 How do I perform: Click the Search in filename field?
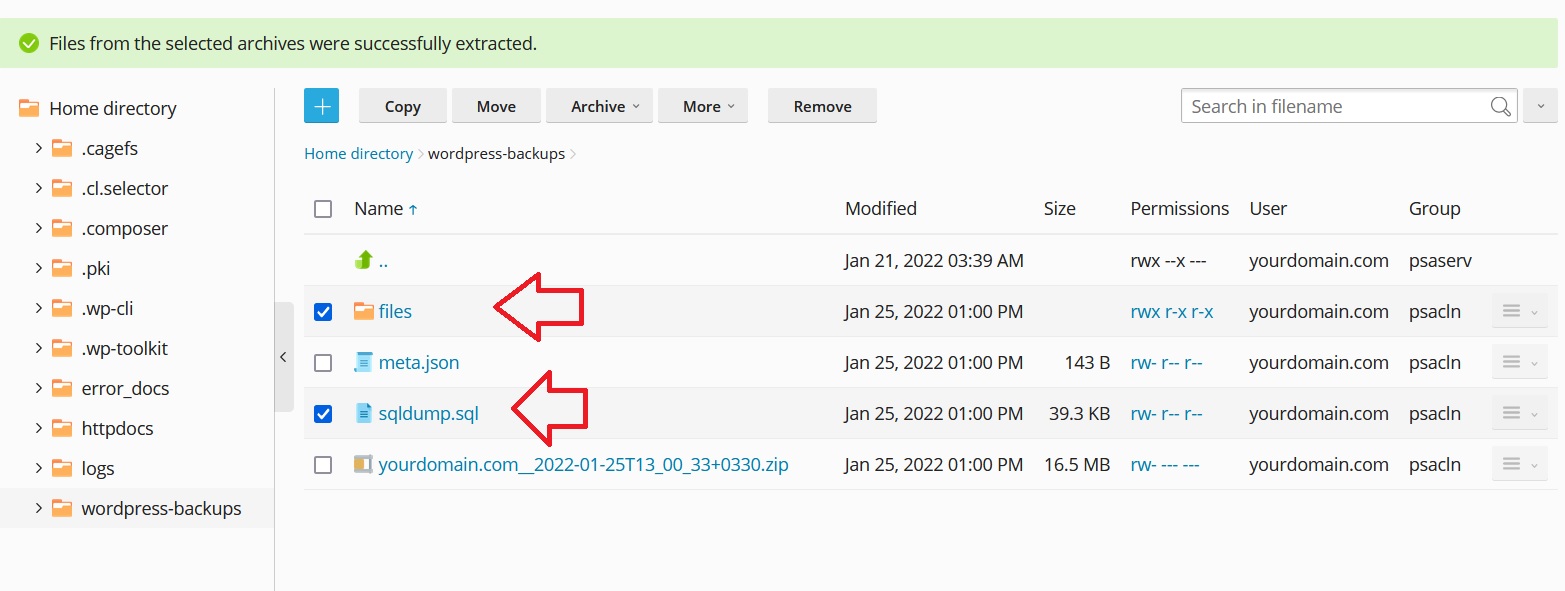pyautogui.click(x=1335, y=106)
